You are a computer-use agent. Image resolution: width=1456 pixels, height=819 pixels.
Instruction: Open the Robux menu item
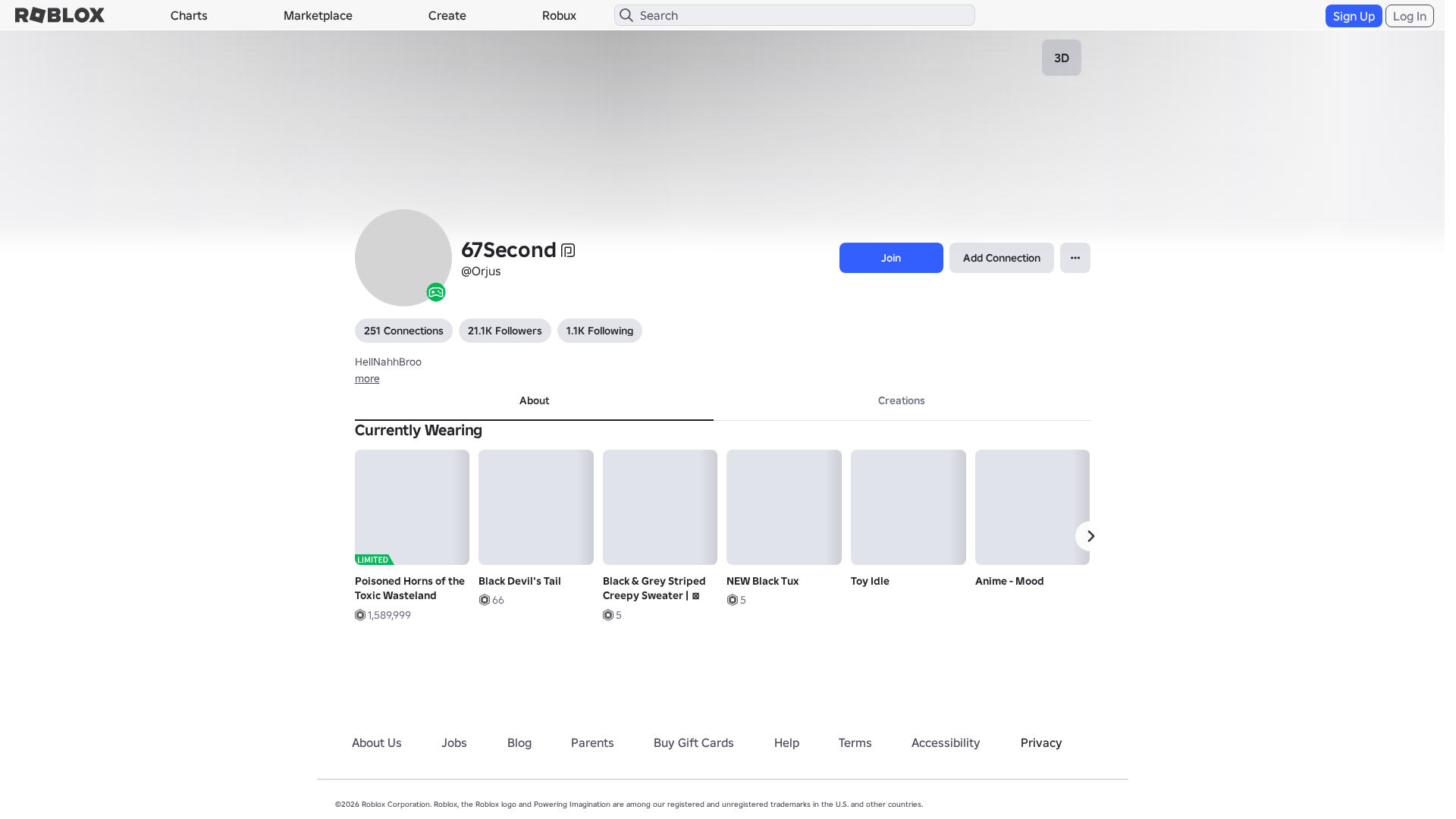coord(559,15)
